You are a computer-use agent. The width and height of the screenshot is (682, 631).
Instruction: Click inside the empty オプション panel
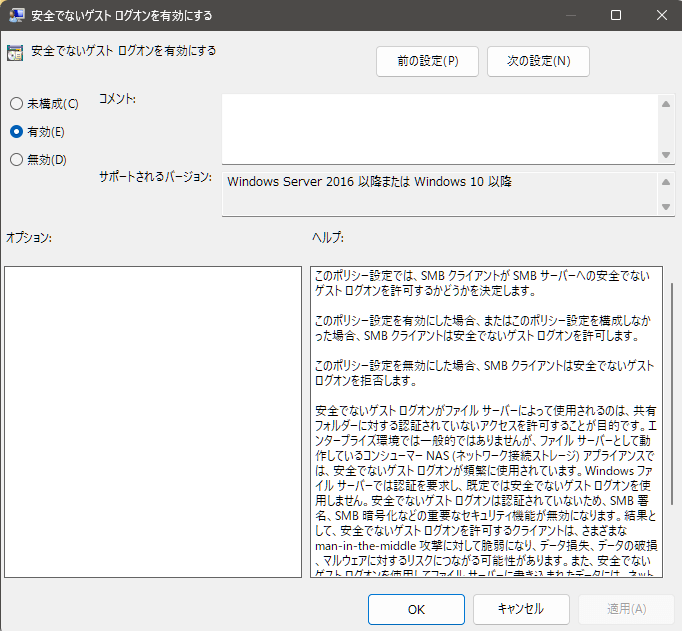[x=152, y=421]
